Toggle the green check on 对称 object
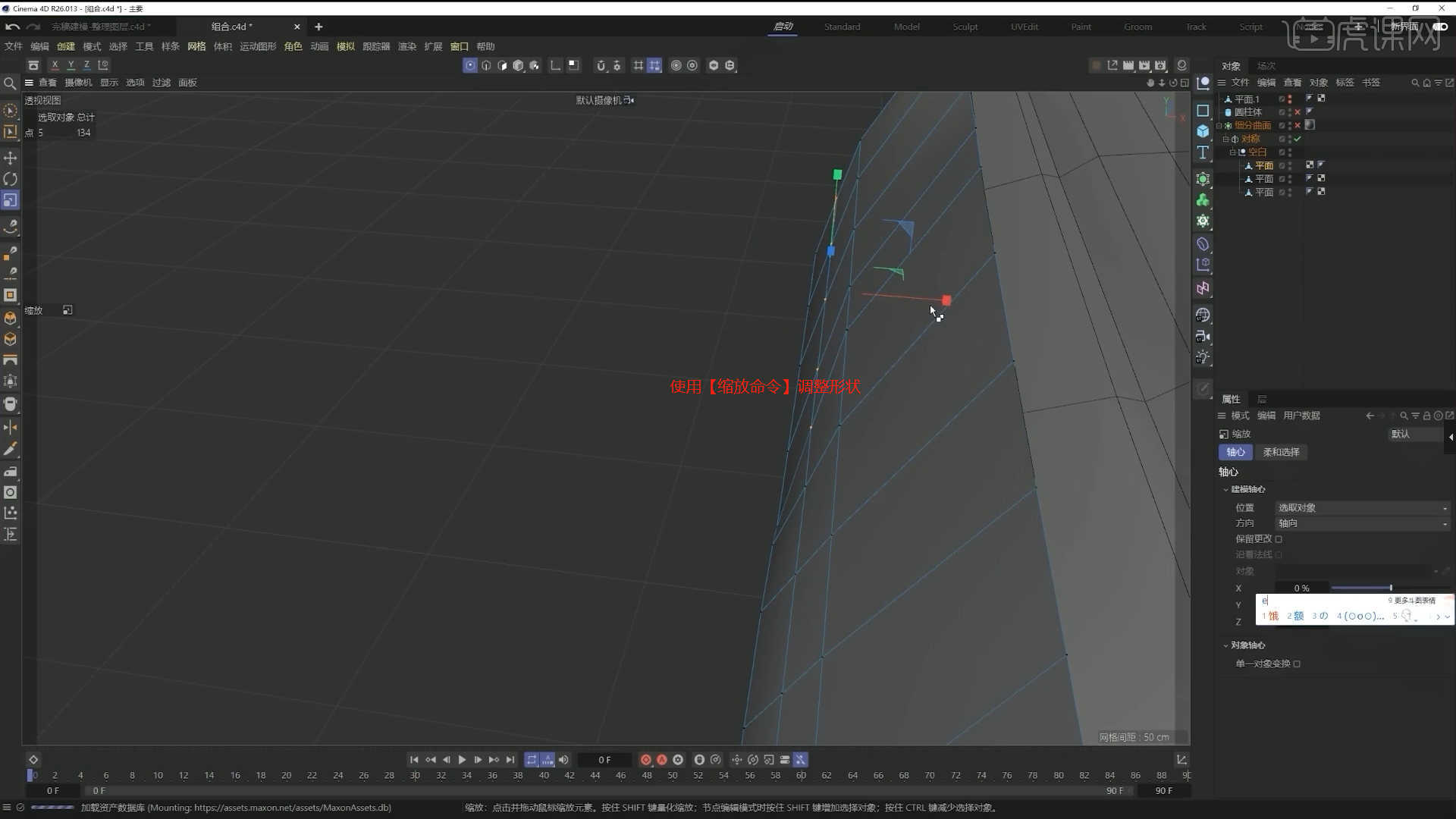This screenshot has width=1456, height=819. coord(1298,139)
